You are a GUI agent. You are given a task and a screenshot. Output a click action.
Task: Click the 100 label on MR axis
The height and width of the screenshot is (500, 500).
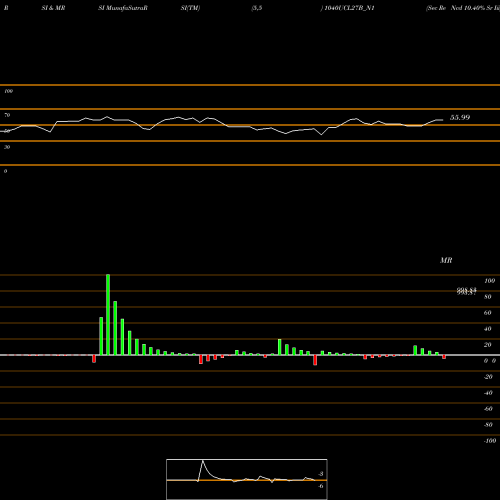pyautogui.click(x=489, y=281)
